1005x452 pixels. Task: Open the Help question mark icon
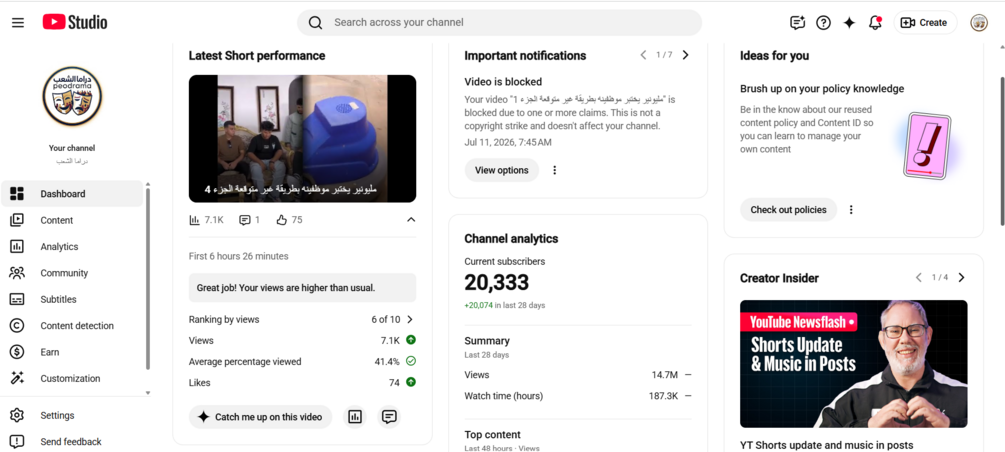coord(823,22)
